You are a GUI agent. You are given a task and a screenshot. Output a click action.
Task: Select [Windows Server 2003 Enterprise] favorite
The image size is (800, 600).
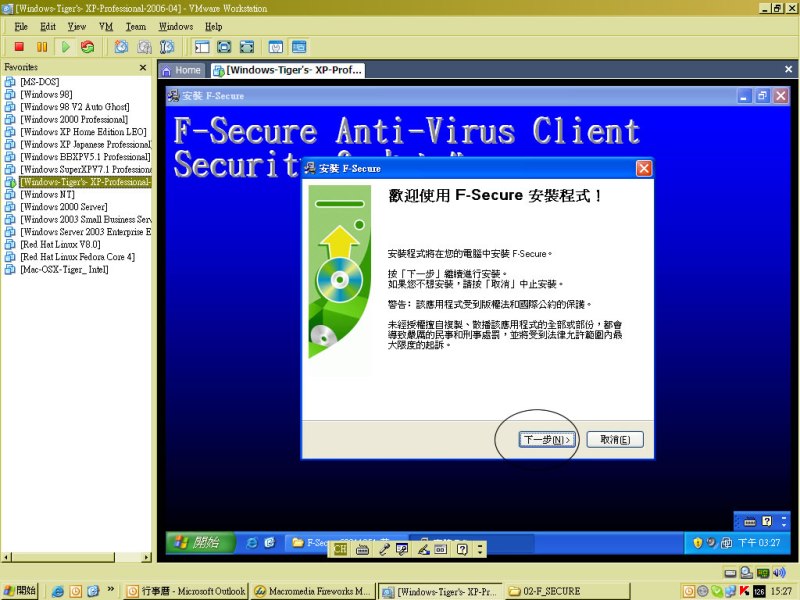[x=85, y=232]
